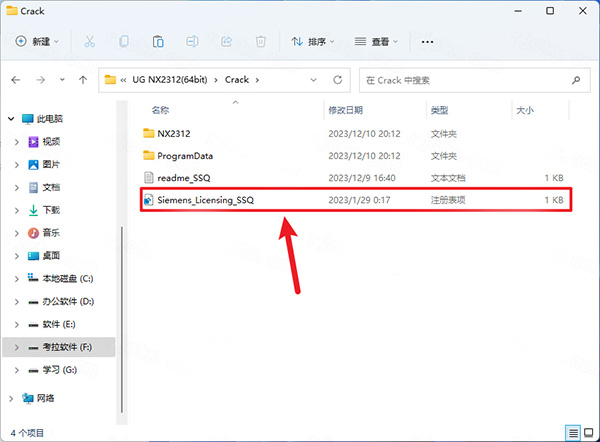Open the 排序 sort dropdown
This screenshot has height=442, width=600.
(313, 41)
